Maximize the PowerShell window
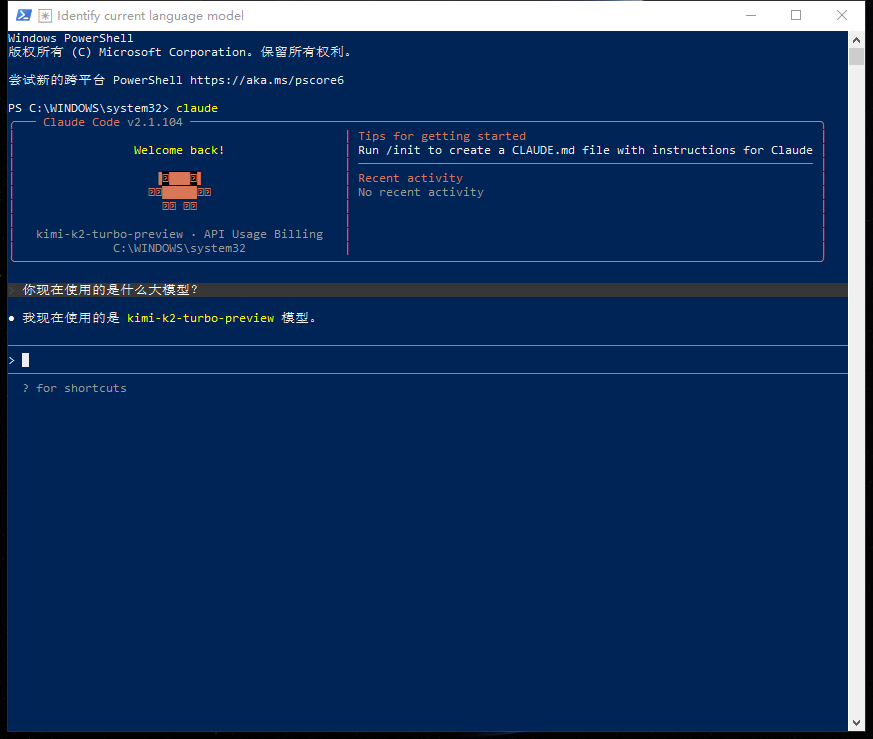Viewport: 873px width, 739px height. 796,16
